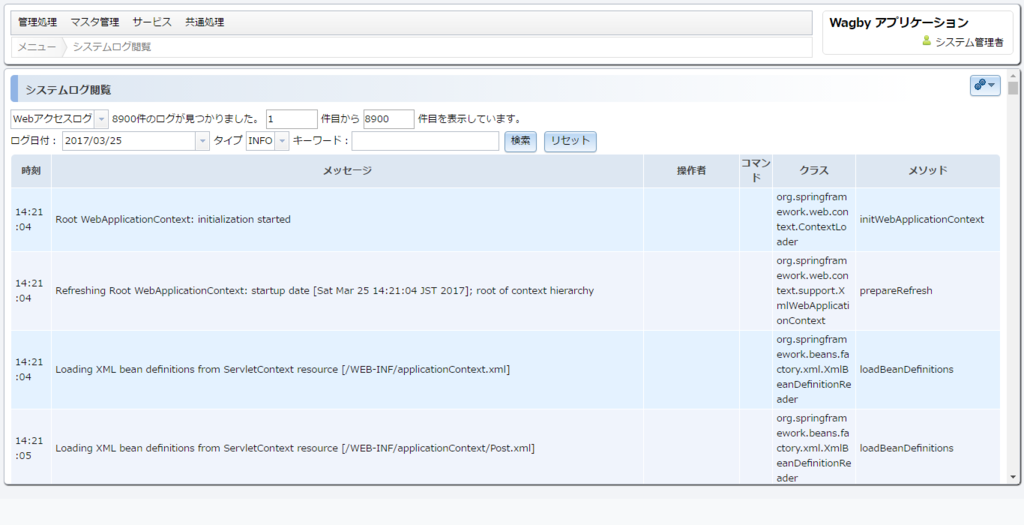Screen dimensions: 1024x525
Task: Click the vertical scrollbar thumb
Action: click(x=1013, y=88)
